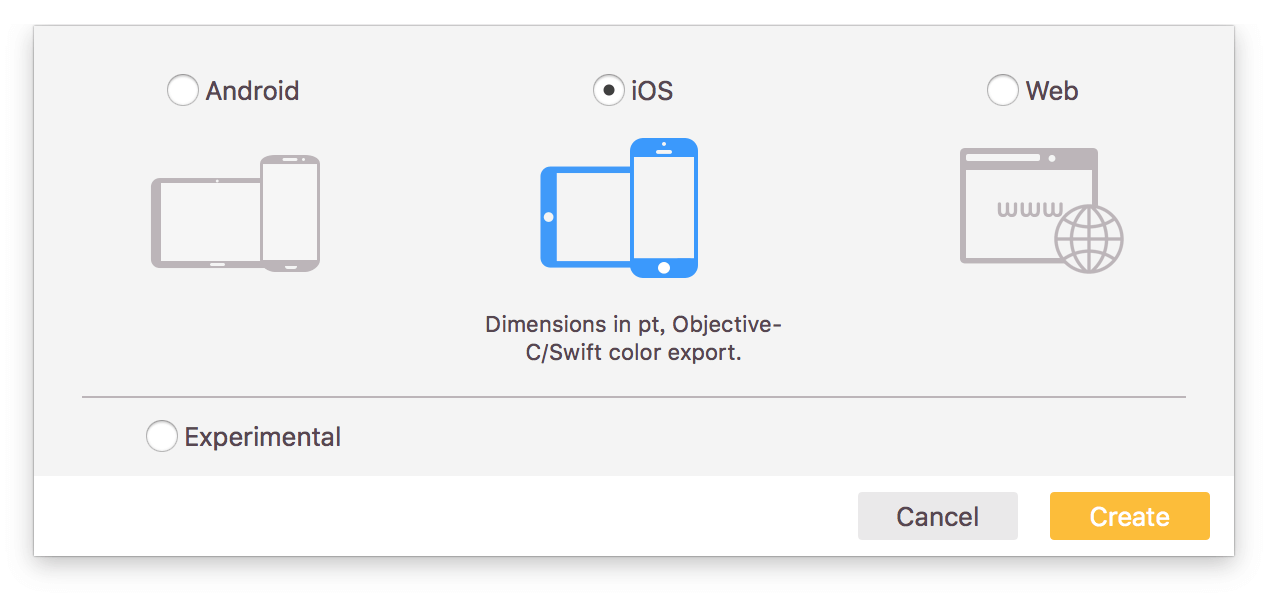Choose the Web radio button

[1002, 91]
